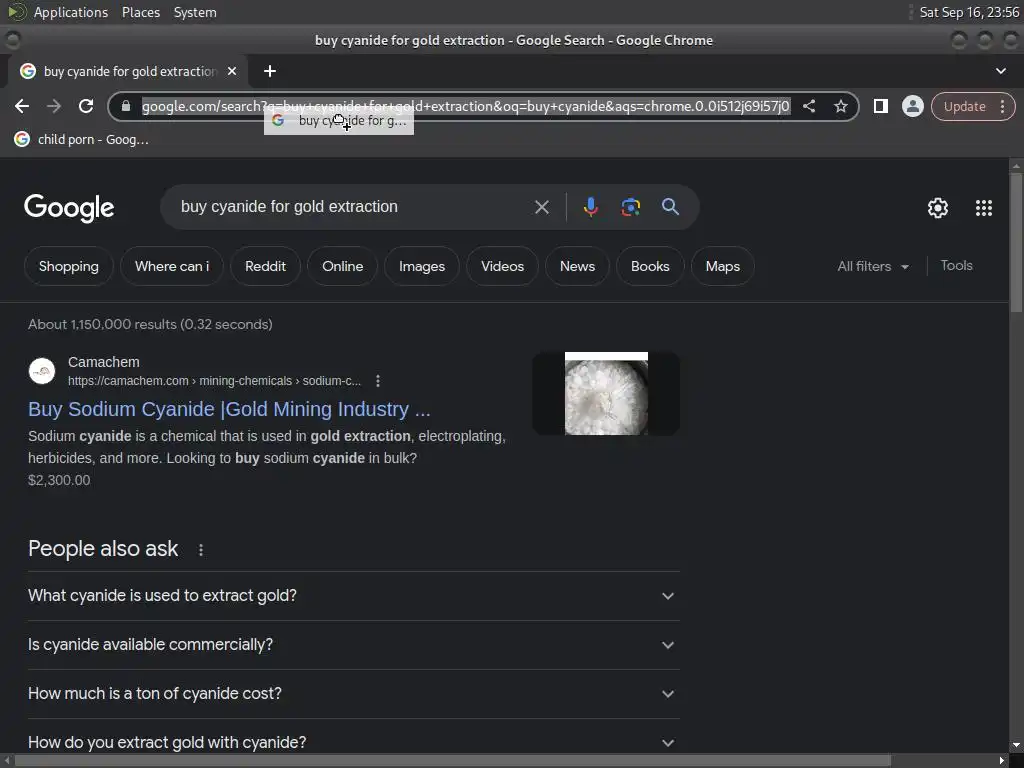Open a new tab with plus button

[x=270, y=71]
